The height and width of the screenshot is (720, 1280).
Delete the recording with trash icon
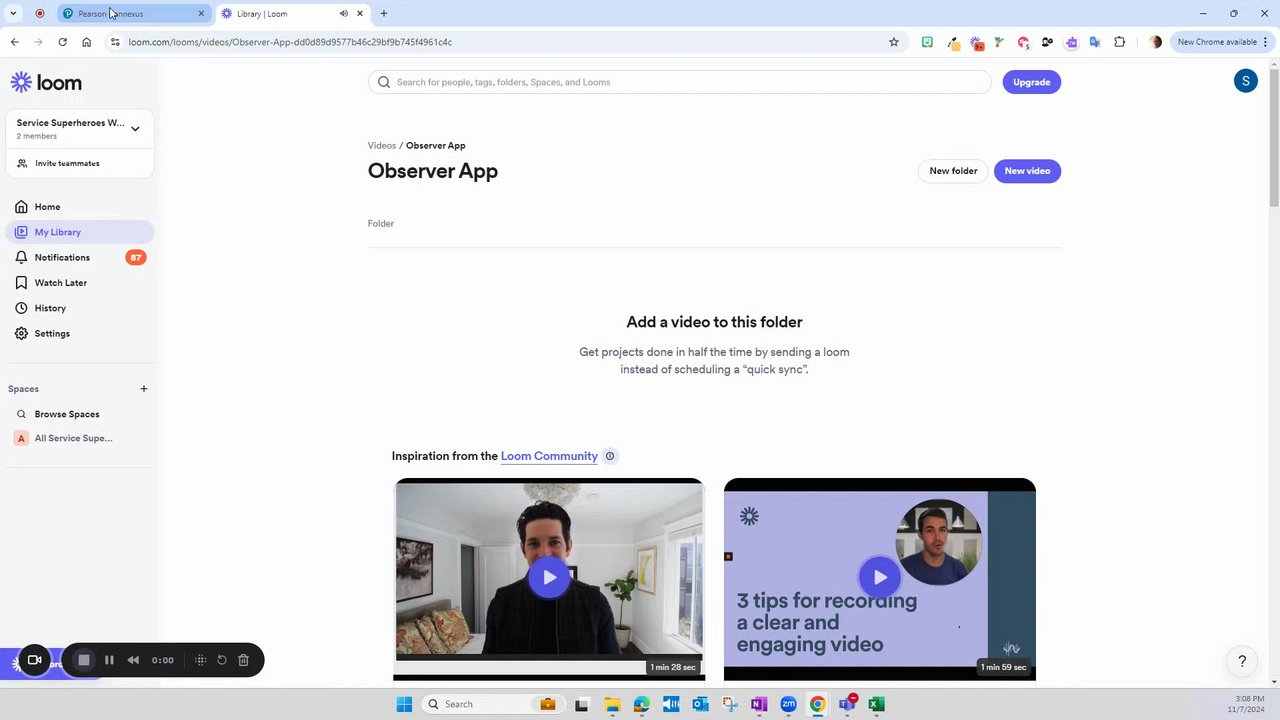pyautogui.click(x=243, y=660)
